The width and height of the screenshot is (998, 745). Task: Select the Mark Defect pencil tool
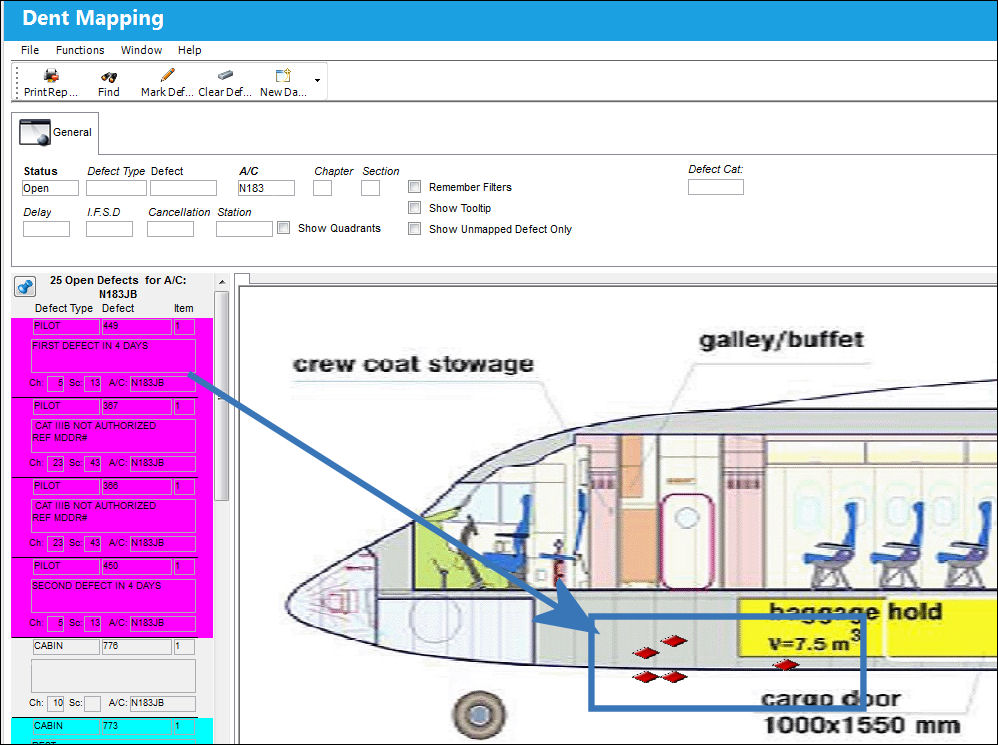(x=167, y=76)
